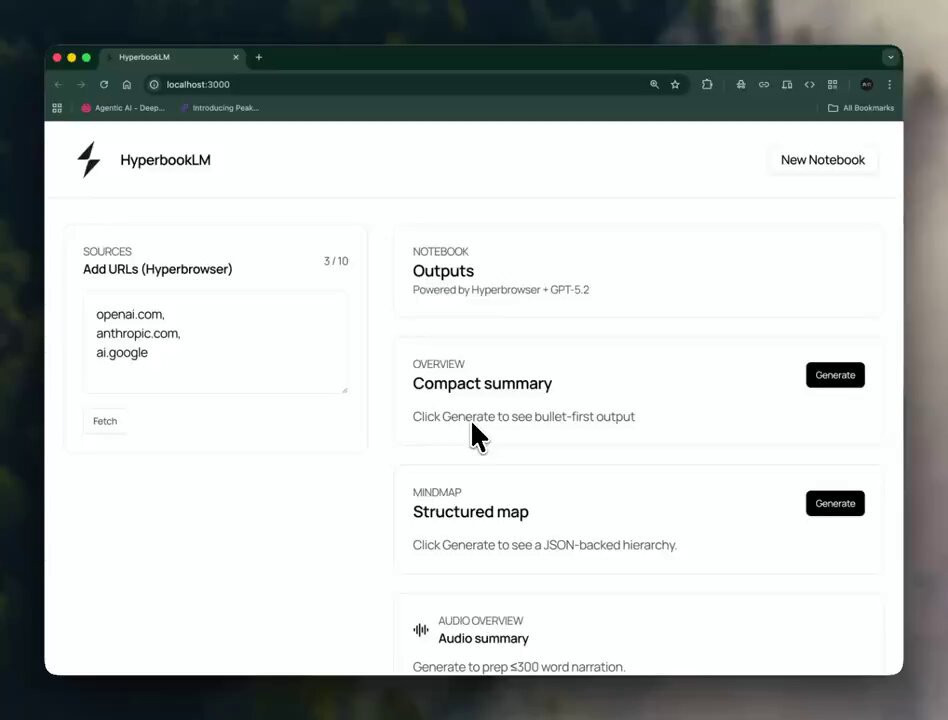Screen dimensions: 948x720
Task: Open a new browser tab
Action: pos(259,57)
